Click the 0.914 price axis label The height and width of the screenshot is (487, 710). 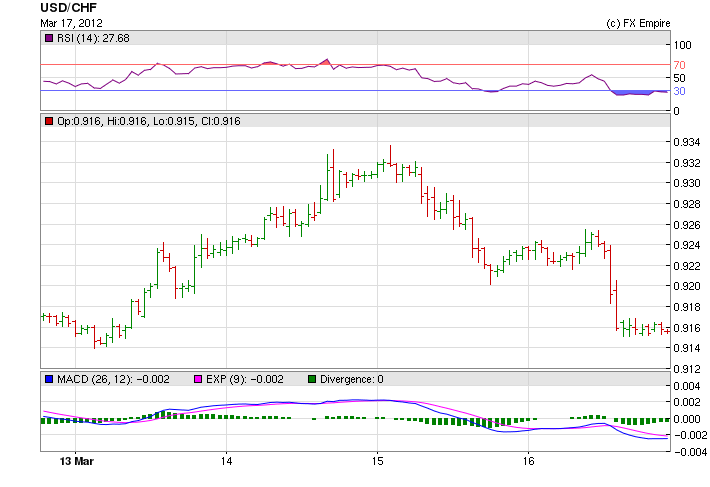click(x=686, y=349)
